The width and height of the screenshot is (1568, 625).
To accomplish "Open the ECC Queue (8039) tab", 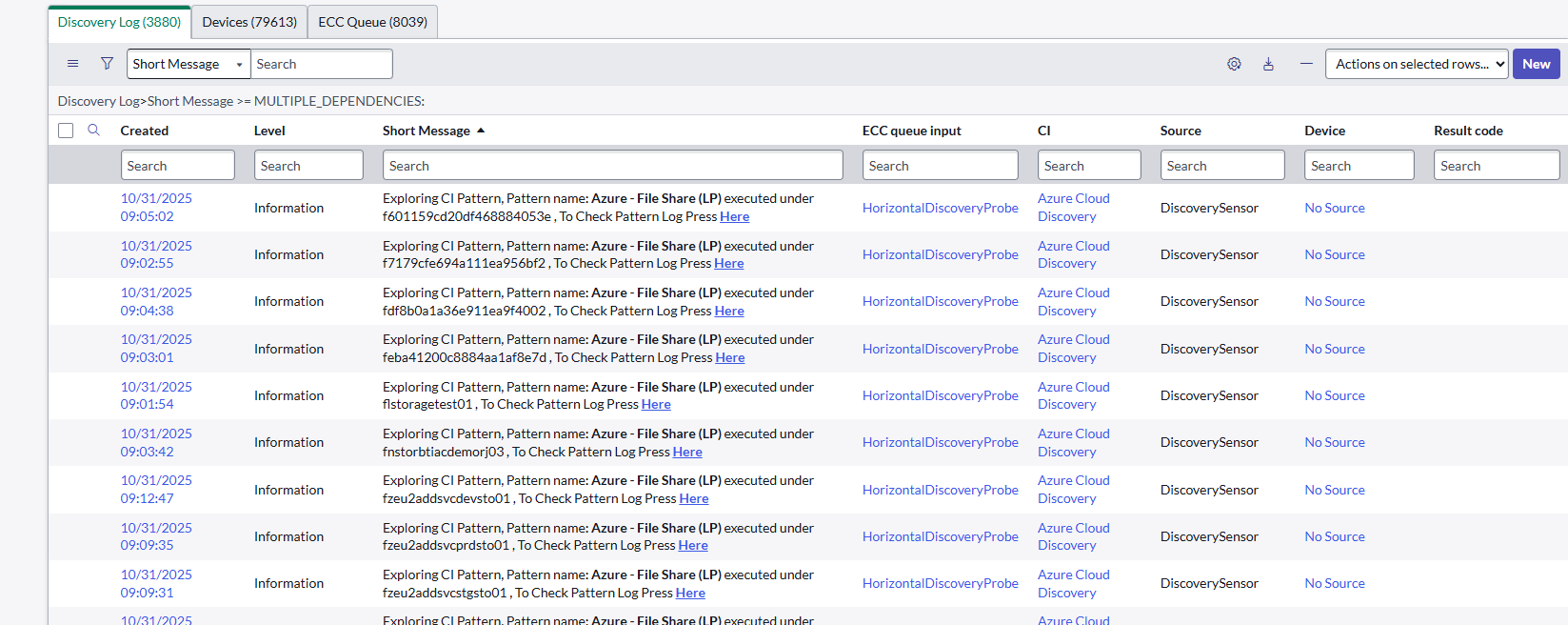I will pos(372,22).
